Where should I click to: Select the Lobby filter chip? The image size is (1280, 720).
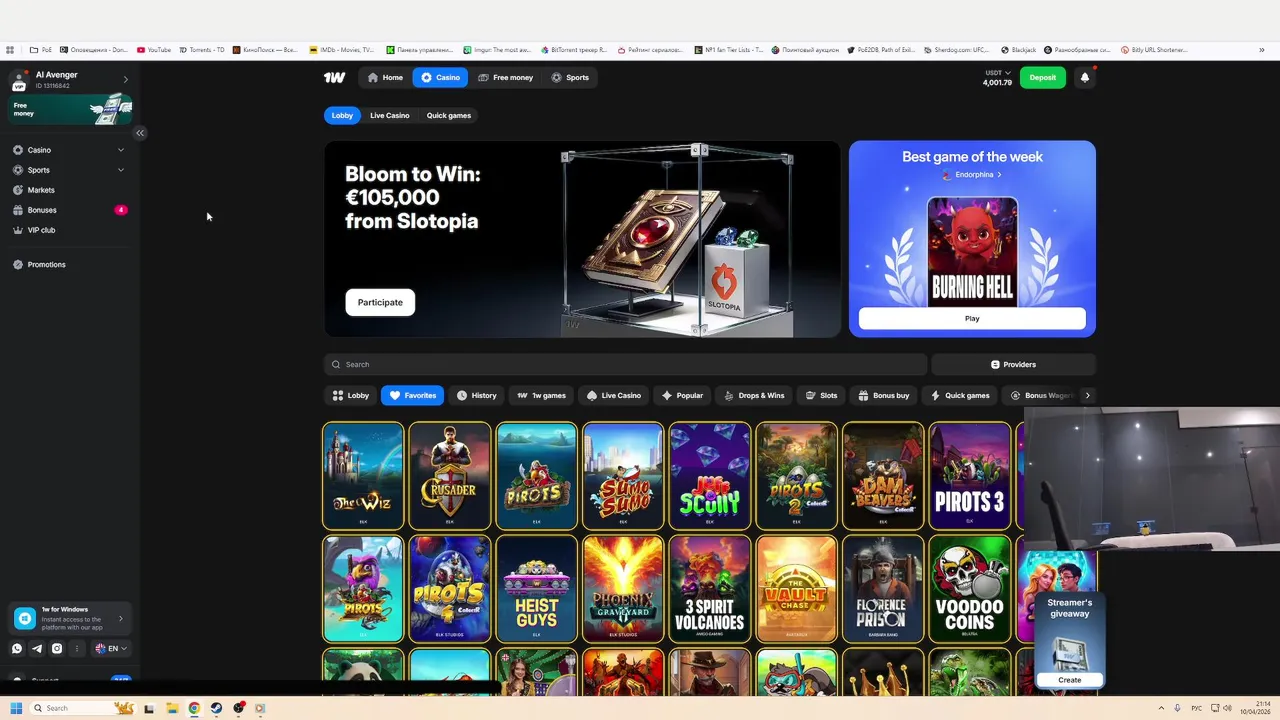350,395
